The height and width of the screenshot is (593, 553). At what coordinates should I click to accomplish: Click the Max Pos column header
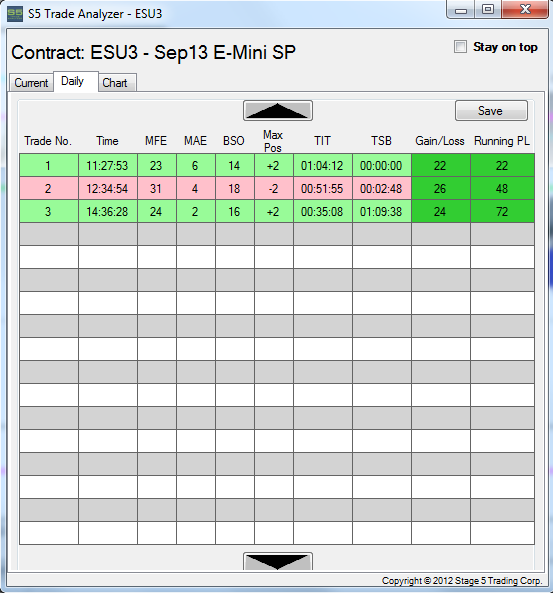[273, 141]
